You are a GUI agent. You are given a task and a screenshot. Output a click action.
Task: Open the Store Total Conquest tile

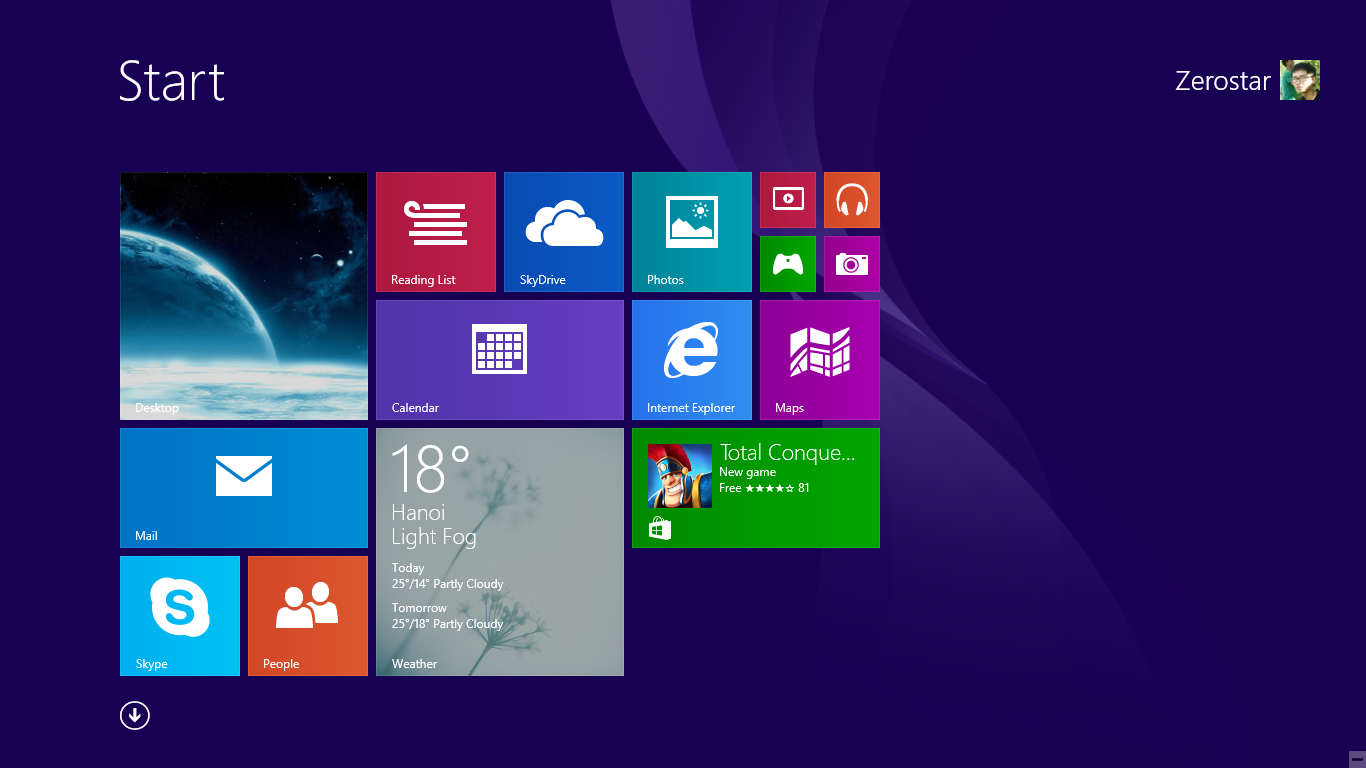coord(756,488)
